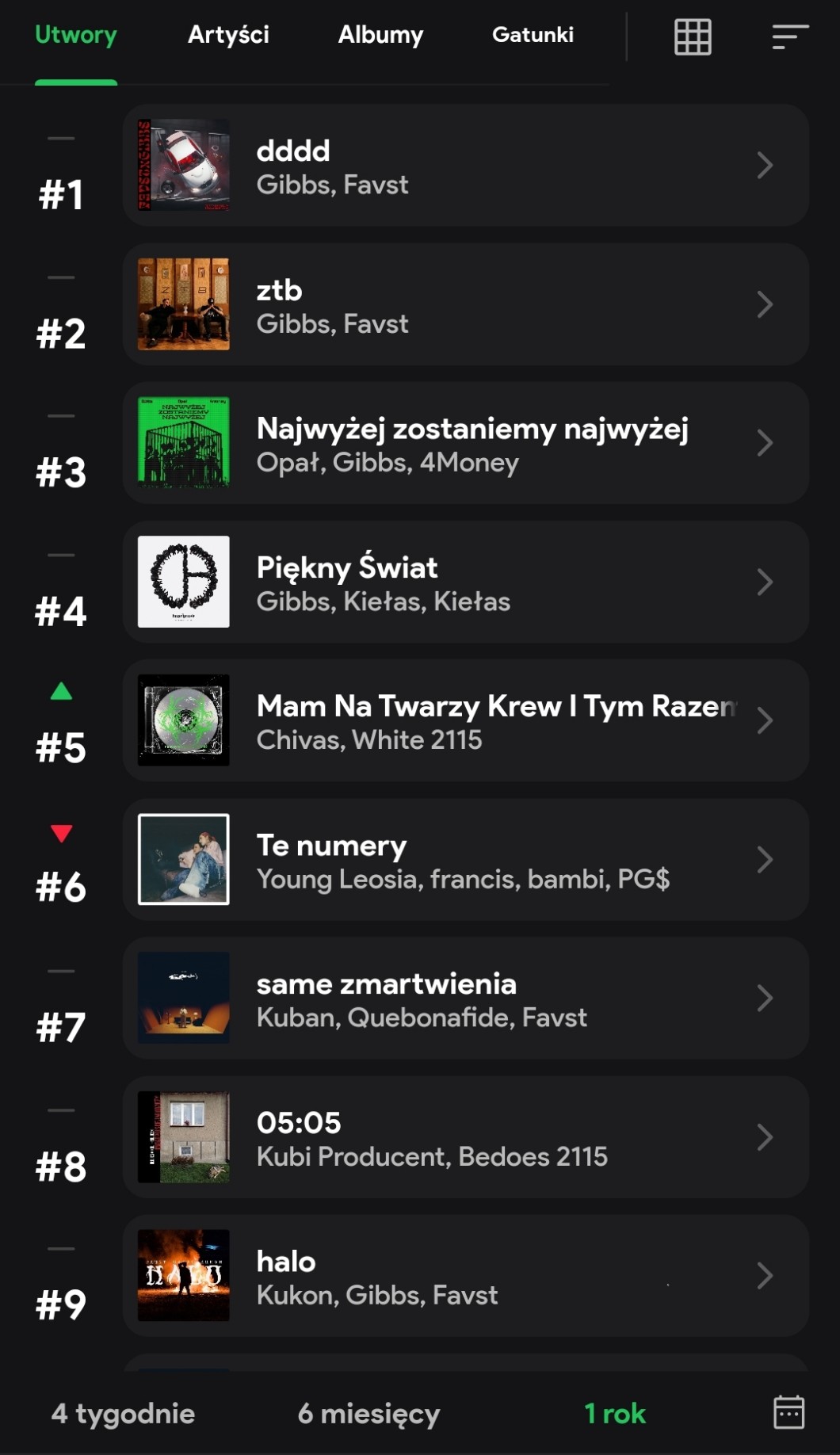
Task: Switch to grid view layout
Action: coord(693,36)
